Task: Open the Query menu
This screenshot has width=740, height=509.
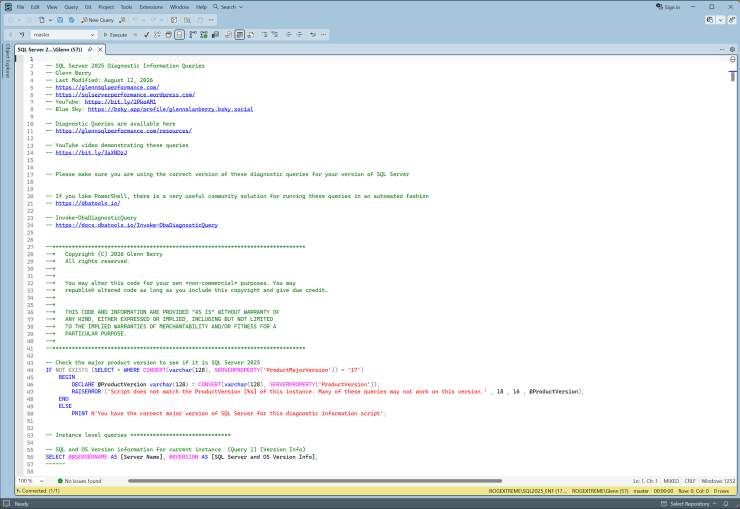Action: click(x=71, y=7)
